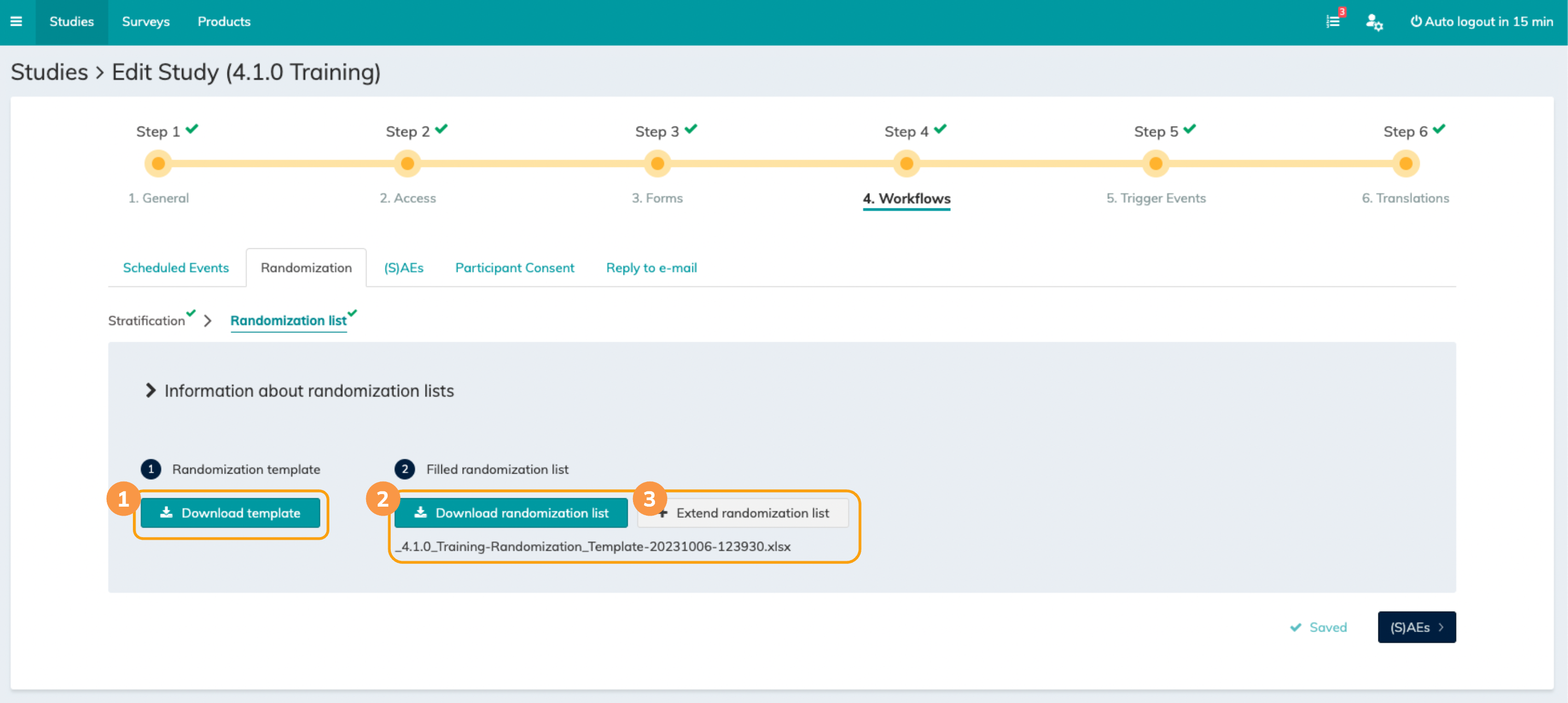Click Download template button
This screenshot has height=703, width=1568.
coord(230,512)
